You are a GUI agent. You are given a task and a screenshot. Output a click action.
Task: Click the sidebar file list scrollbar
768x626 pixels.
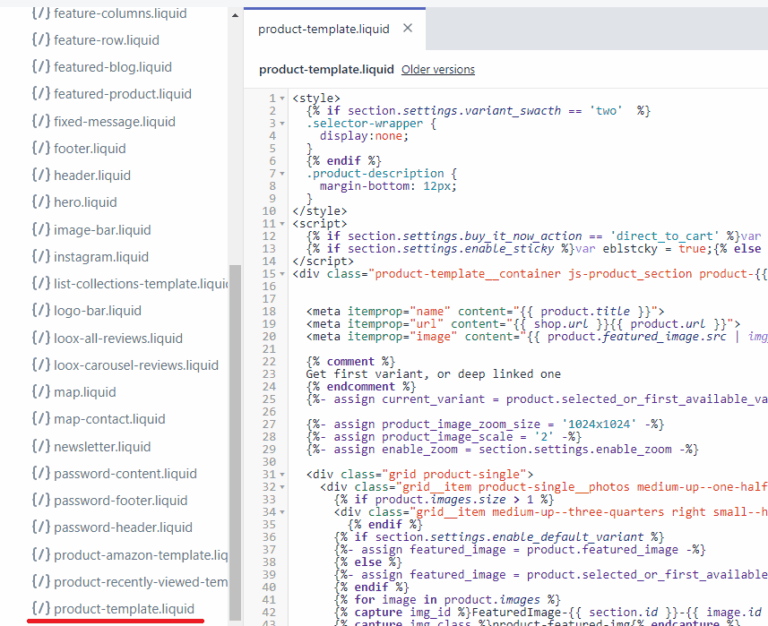tap(235, 440)
